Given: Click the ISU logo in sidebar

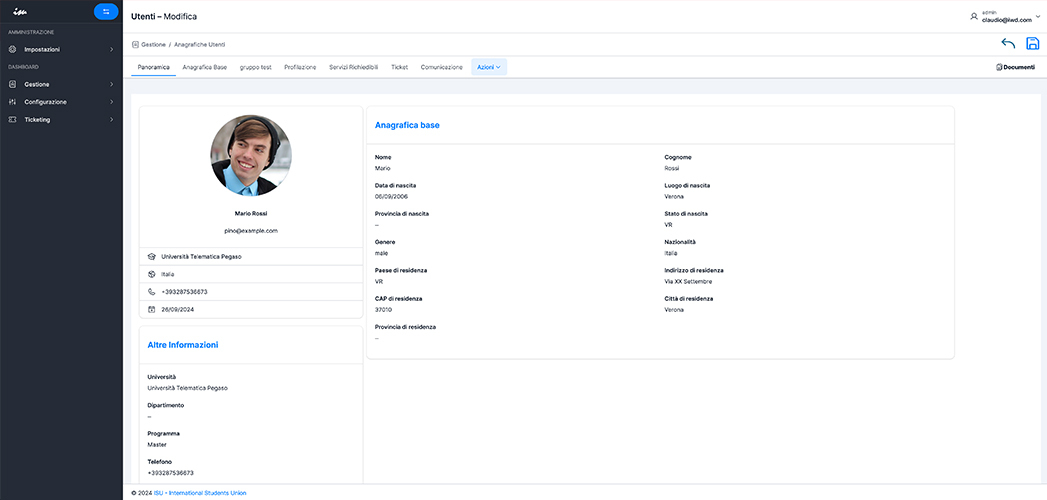Looking at the screenshot, I should coord(19,12).
